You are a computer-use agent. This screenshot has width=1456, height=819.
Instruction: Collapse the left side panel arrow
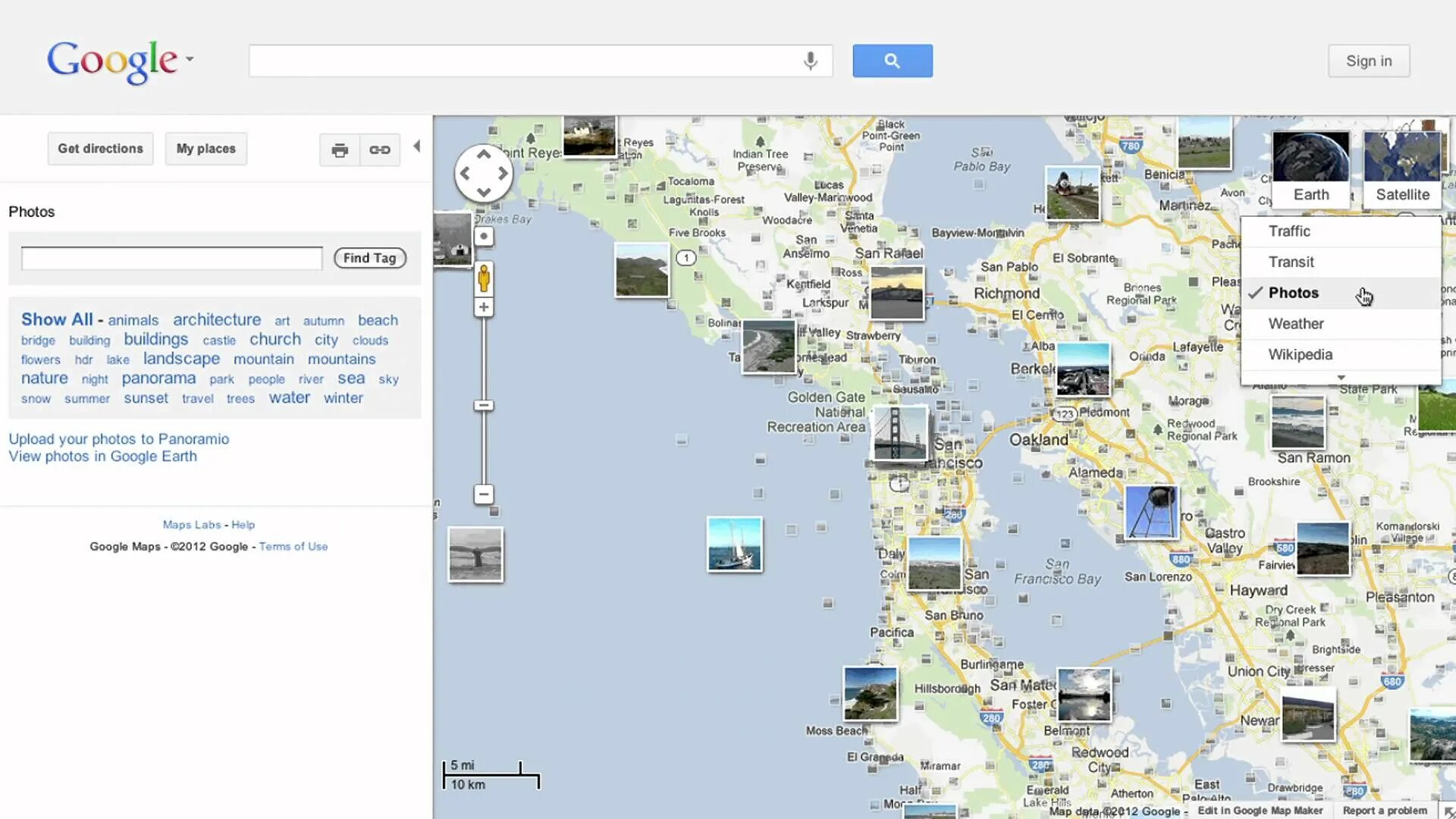pos(416,146)
